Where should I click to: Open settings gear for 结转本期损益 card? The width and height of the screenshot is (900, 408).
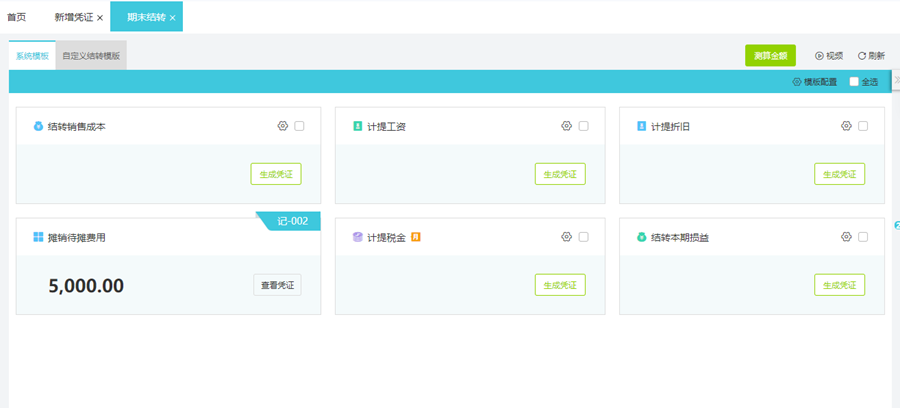pos(846,237)
